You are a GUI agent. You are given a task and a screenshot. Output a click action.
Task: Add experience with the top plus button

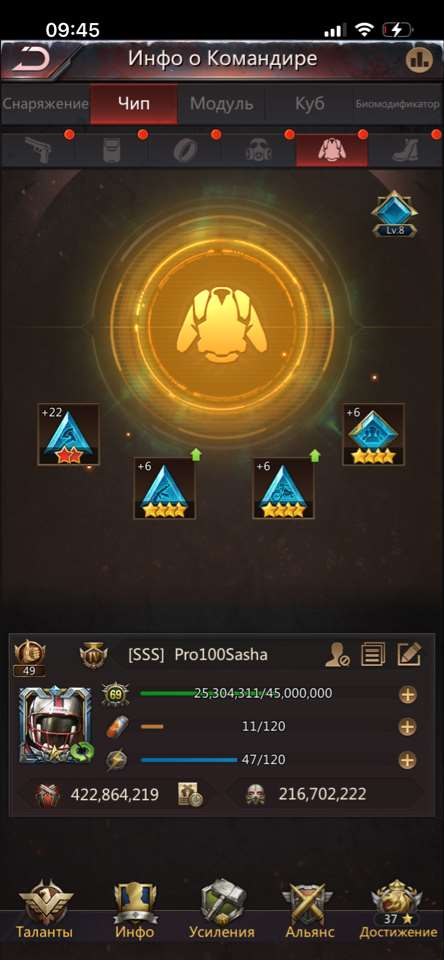pos(407,694)
